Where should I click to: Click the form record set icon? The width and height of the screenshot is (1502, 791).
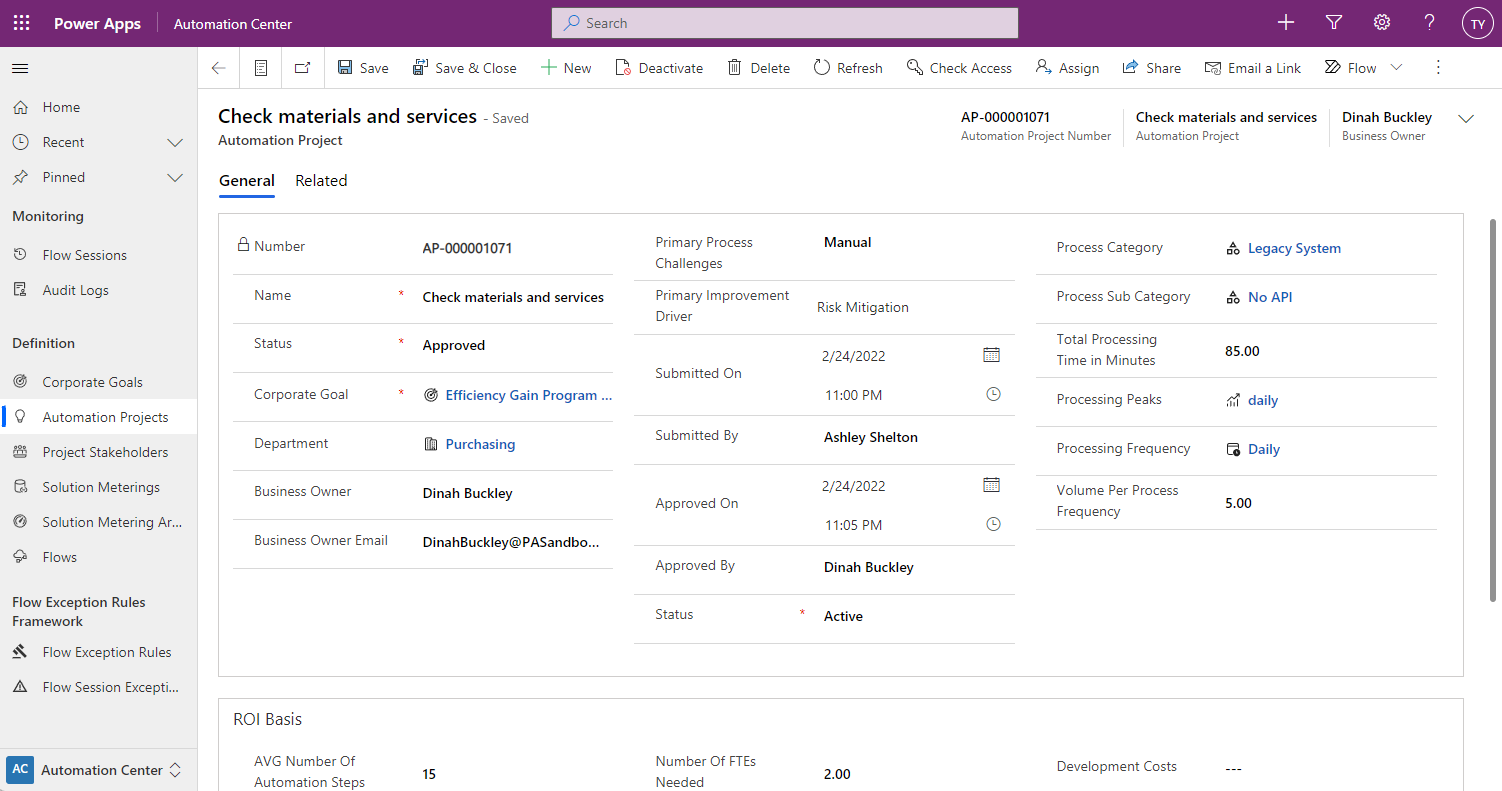[x=260, y=68]
